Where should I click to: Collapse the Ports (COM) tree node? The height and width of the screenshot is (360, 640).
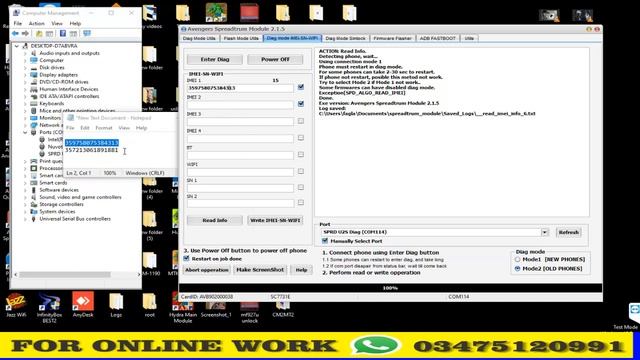point(25,132)
